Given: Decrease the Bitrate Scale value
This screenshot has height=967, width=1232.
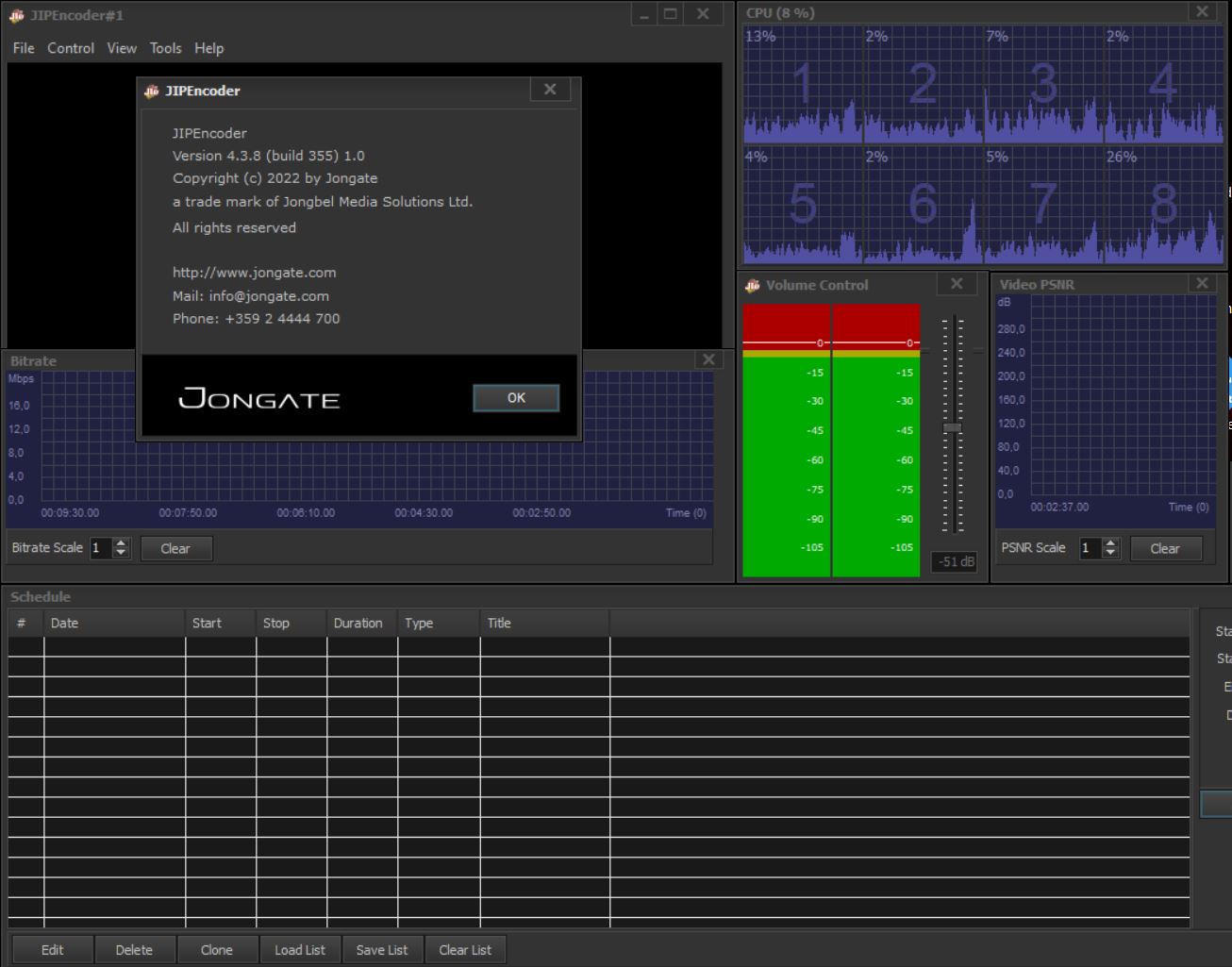Looking at the screenshot, I should coord(121,553).
